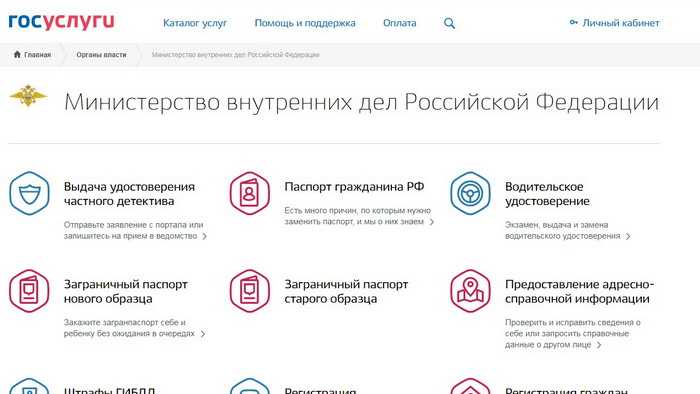Click the shield icon for detective license
The image size is (700, 394).
point(29,193)
